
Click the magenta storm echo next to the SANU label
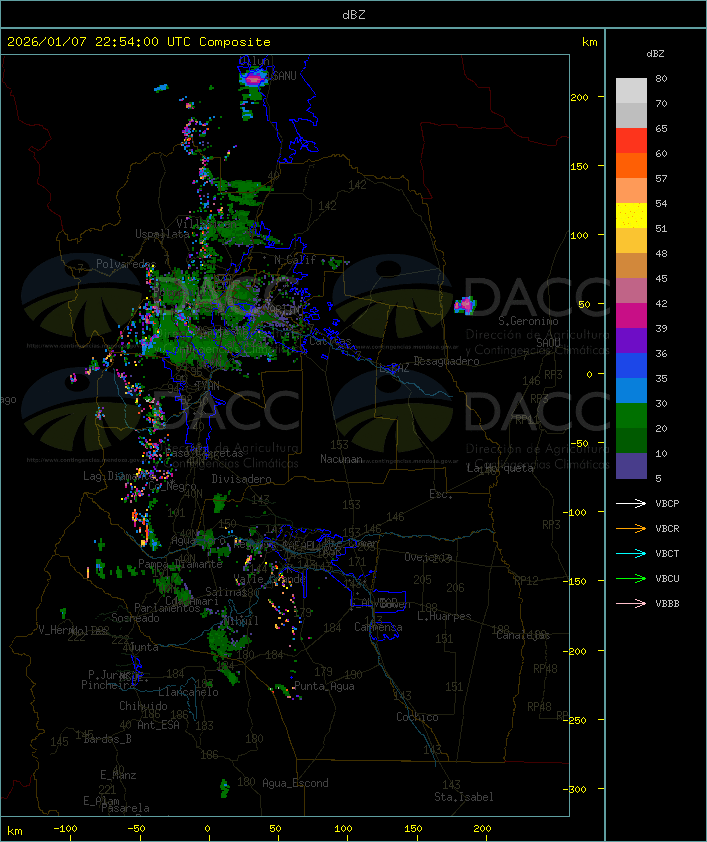(252, 80)
